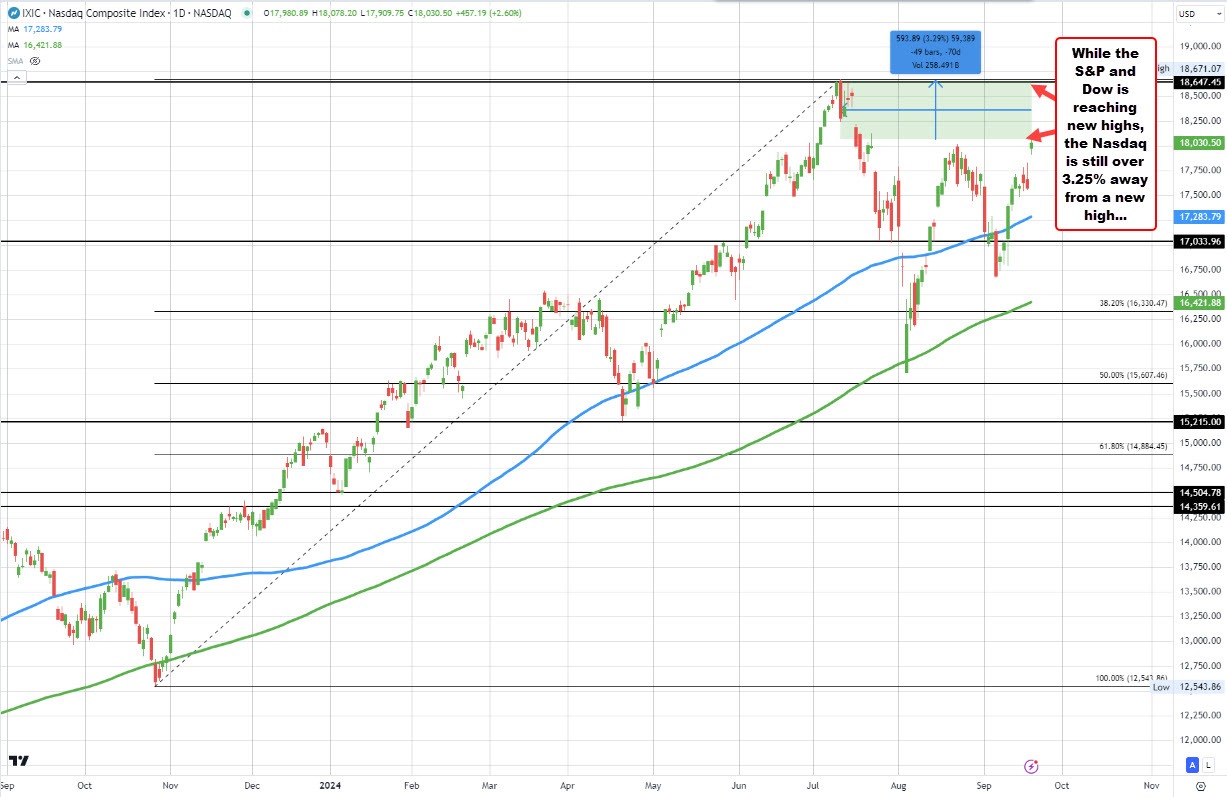Toggle SMA visibility with the crossed-eye icon
The height and width of the screenshot is (797, 1227).
[35, 61]
